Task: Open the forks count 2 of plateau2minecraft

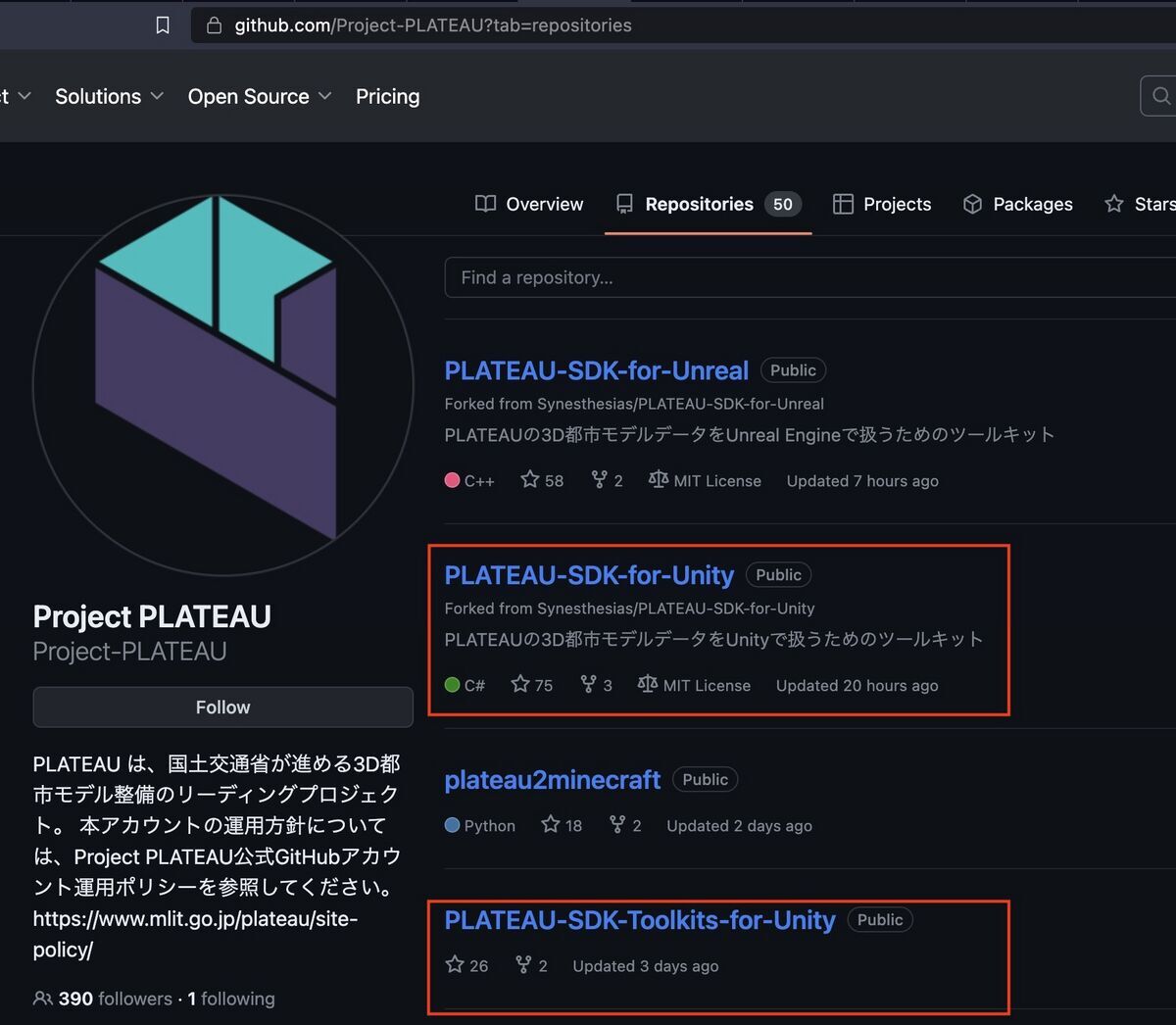Action: pyautogui.click(x=625, y=825)
